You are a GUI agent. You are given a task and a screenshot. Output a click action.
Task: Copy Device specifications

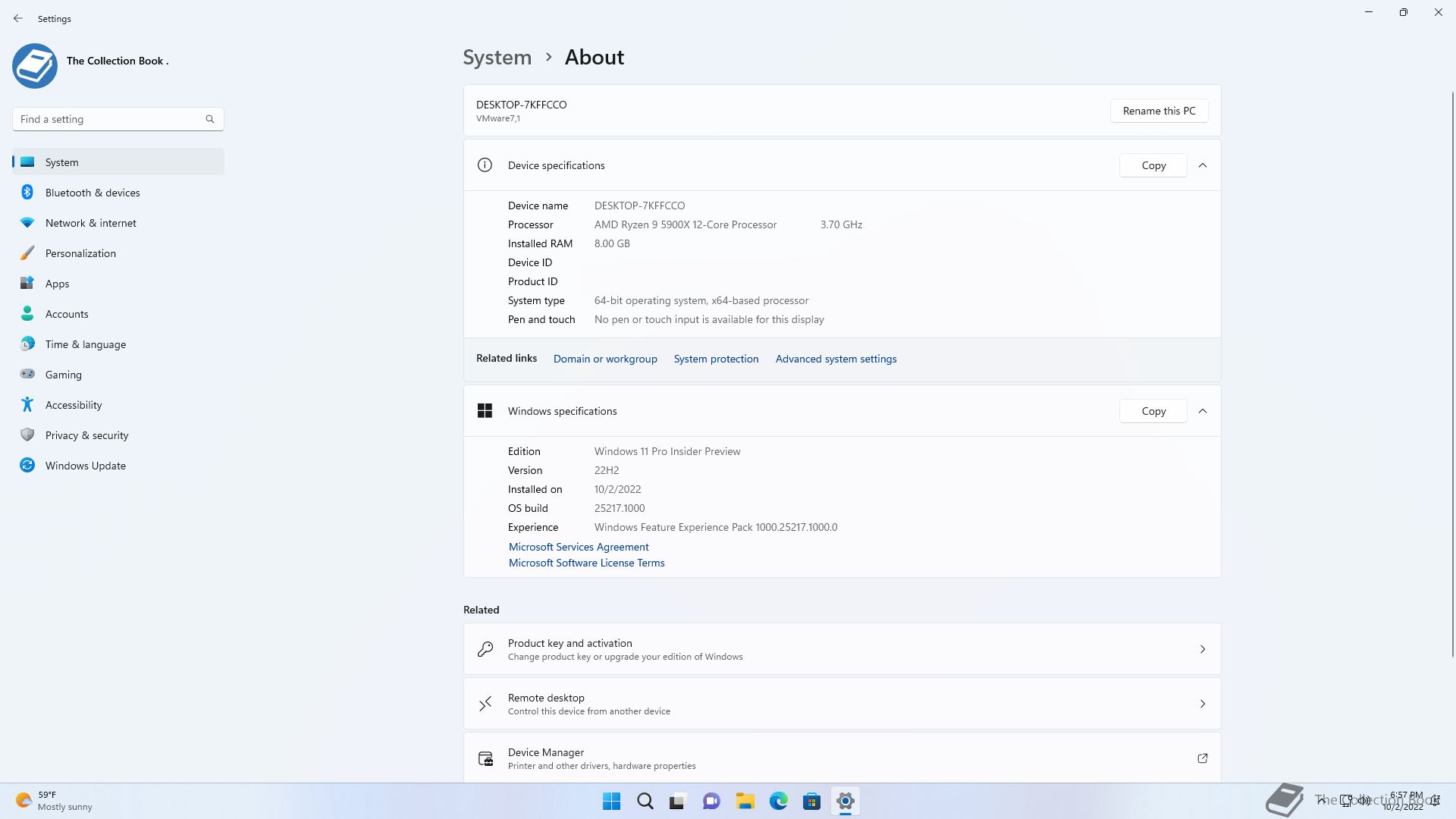1153,165
